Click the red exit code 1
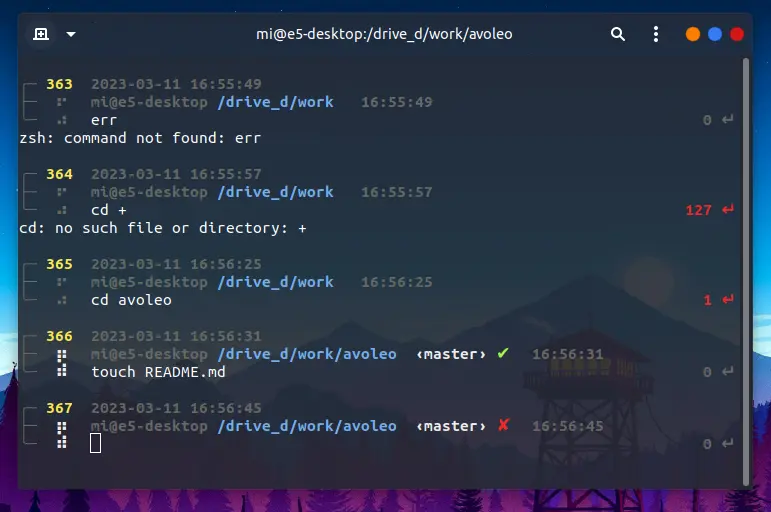Viewport: 771px width, 512px height. coord(708,300)
